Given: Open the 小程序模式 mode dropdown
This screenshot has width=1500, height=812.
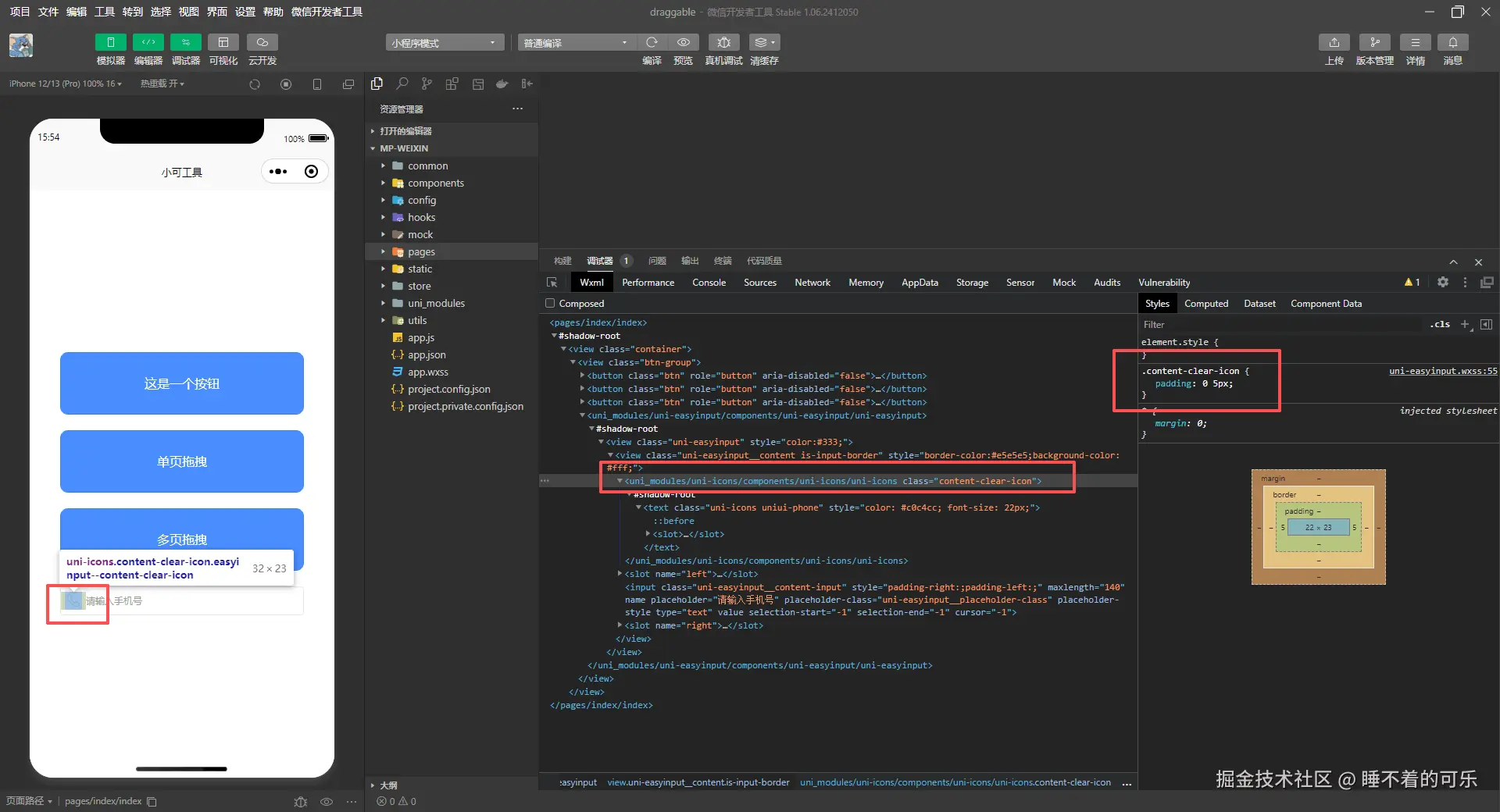Looking at the screenshot, I should click(x=444, y=43).
